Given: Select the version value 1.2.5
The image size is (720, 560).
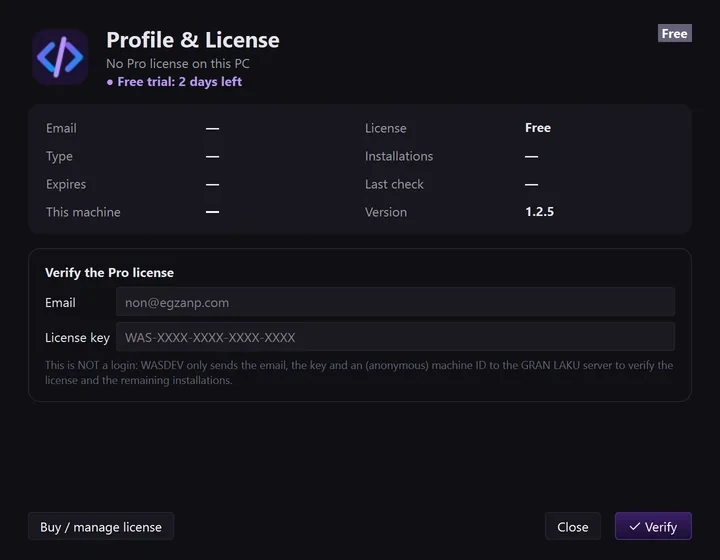Looking at the screenshot, I should [x=540, y=212].
